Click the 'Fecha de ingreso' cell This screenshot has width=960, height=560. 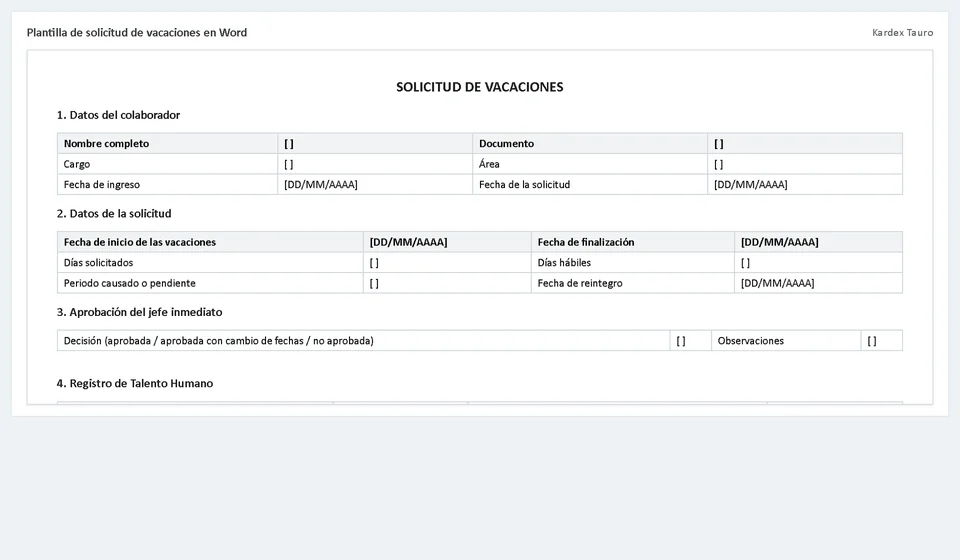tap(167, 184)
